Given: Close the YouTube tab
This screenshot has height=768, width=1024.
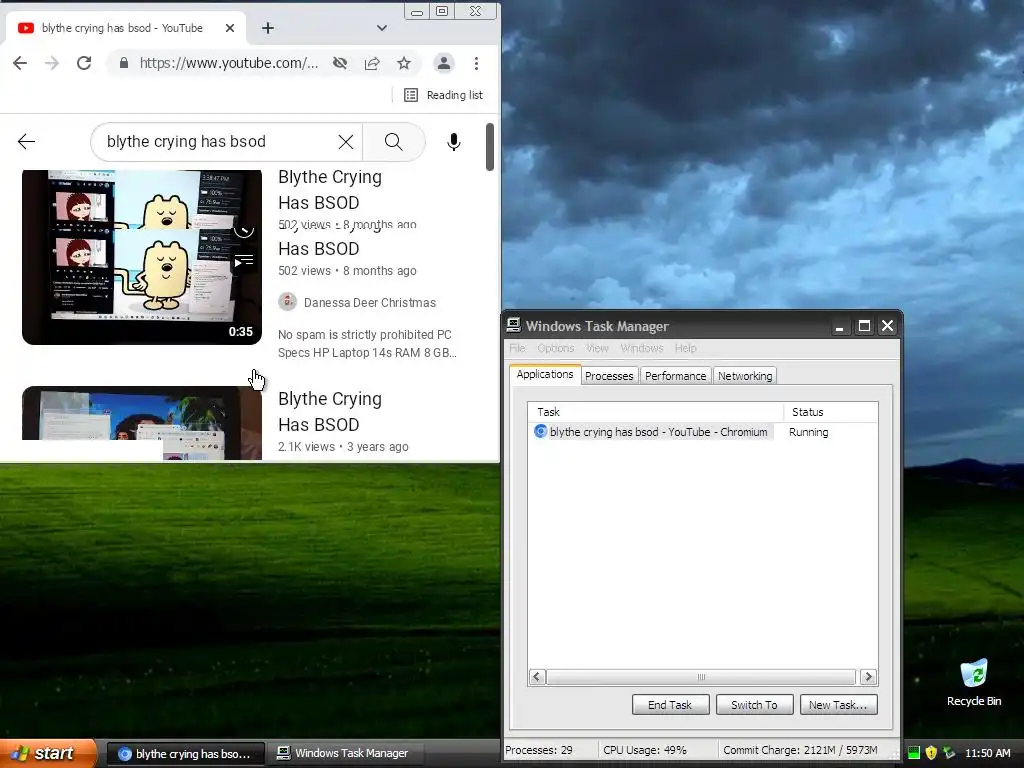Looking at the screenshot, I should coord(230,28).
